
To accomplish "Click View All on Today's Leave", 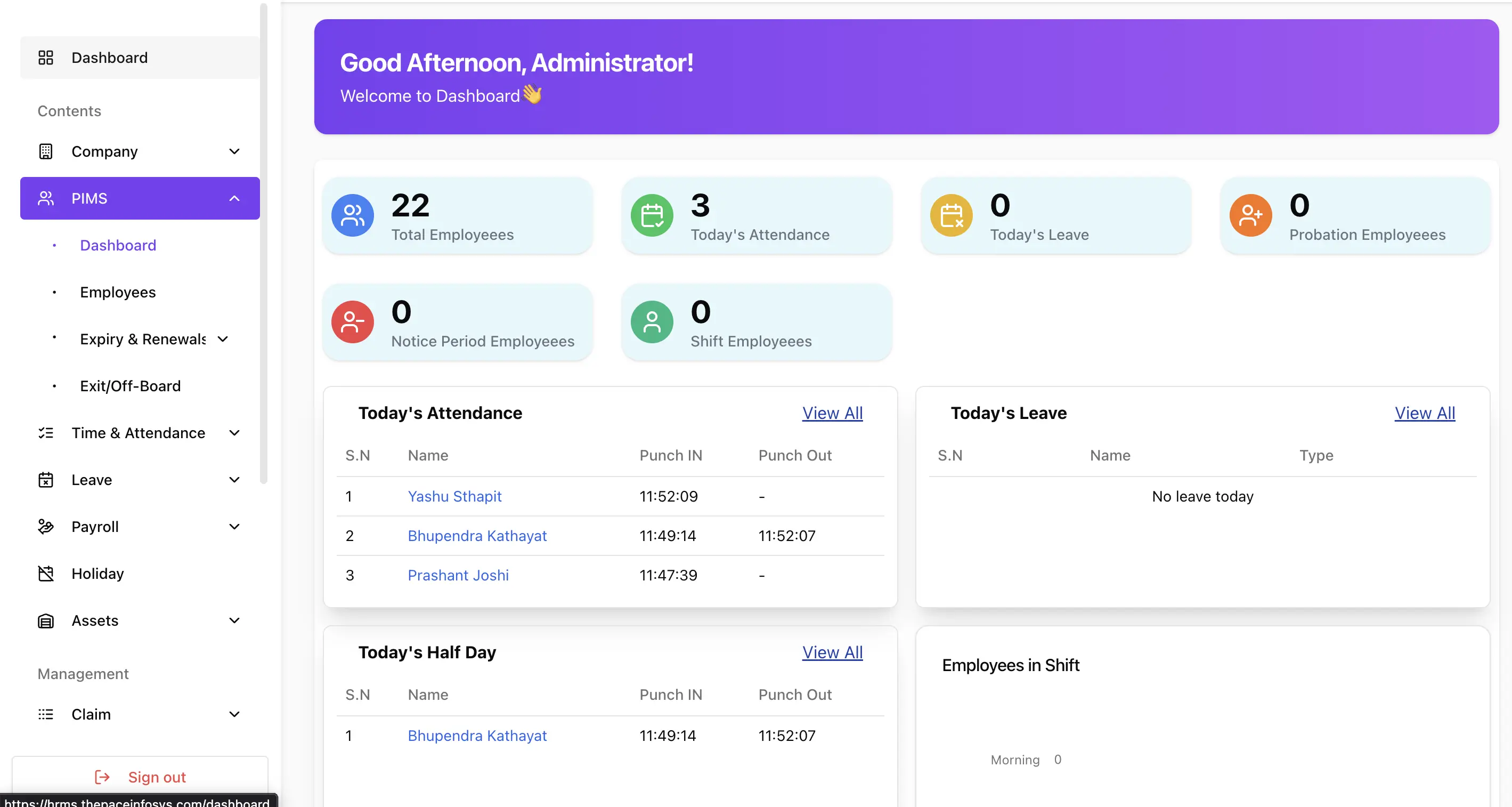I will [1424, 413].
